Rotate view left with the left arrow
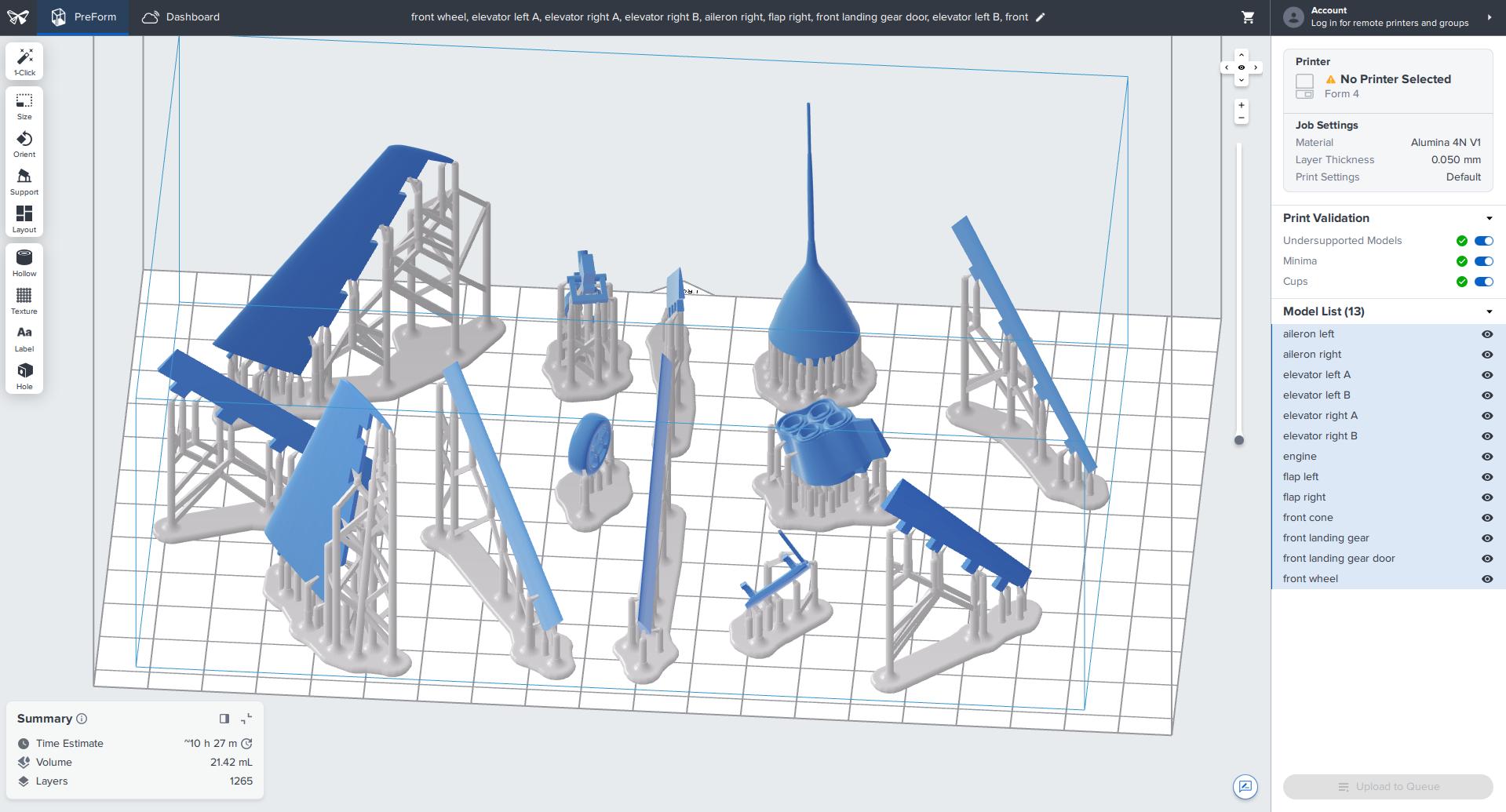Screen dimensions: 1506x812 (x=1227, y=67)
